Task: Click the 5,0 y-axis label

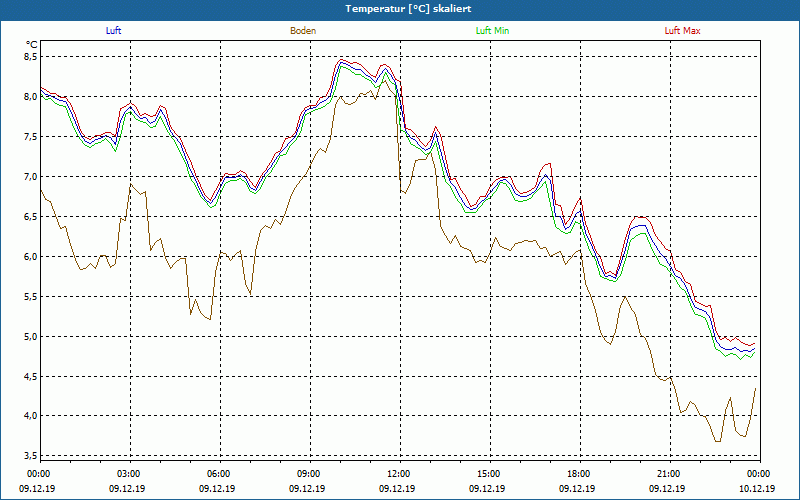Action: [x=31, y=336]
